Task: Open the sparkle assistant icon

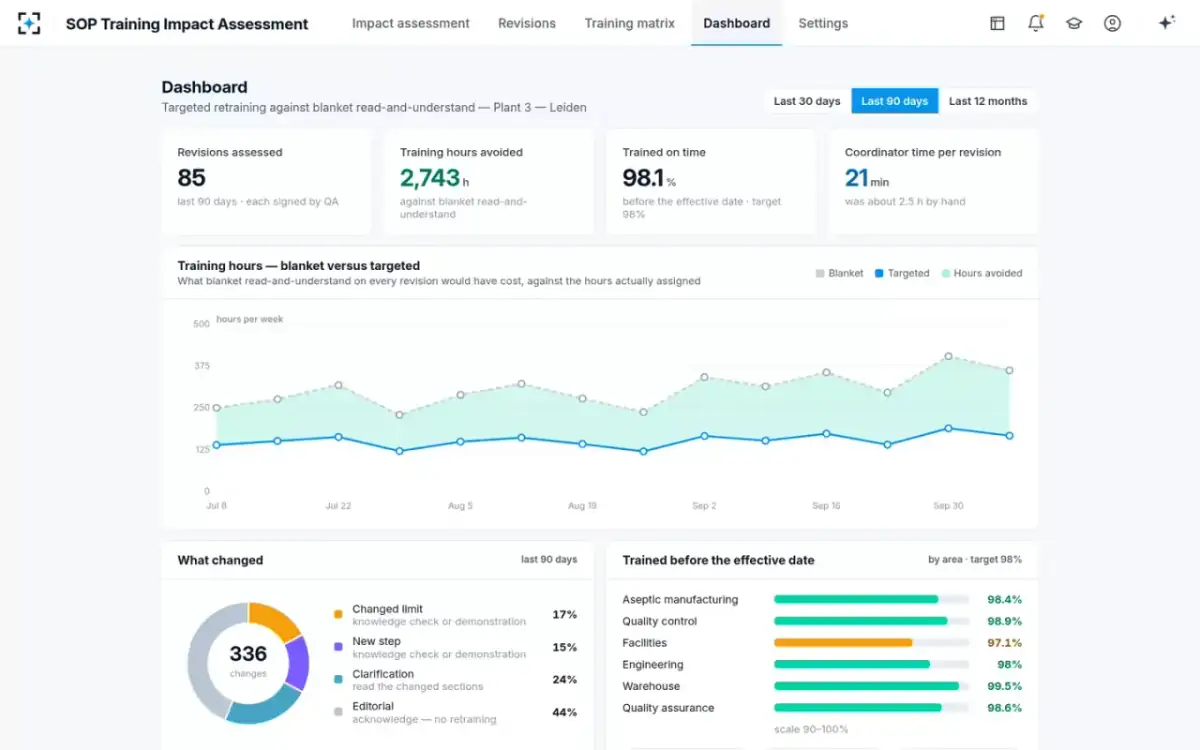Action: coord(1166,23)
